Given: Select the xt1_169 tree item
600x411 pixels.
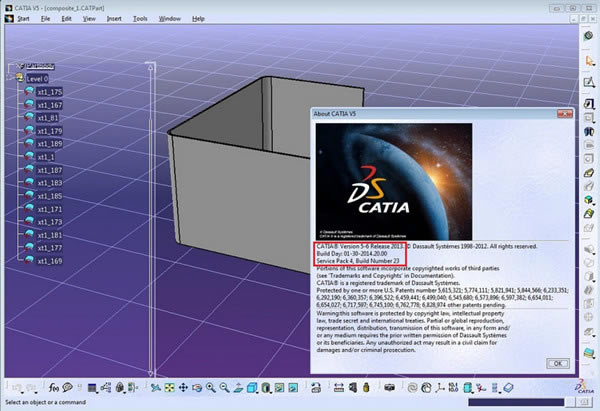Looking at the screenshot, I should pos(49,261).
